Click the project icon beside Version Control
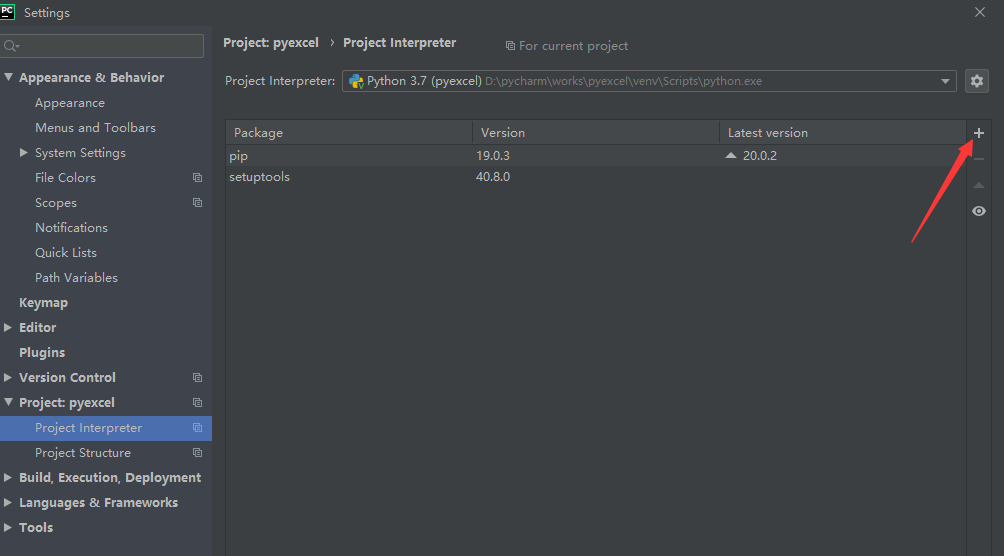This screenshot has width=1004, height=556. [197, 378]
